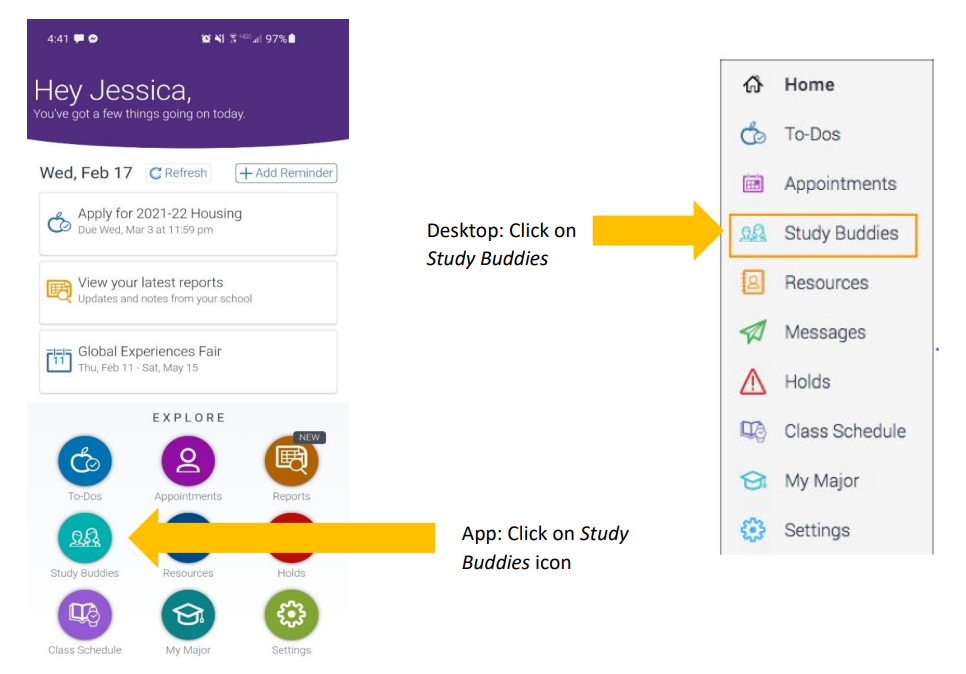Click the Add Reminder button
This screenshot has height=674, width=966.
click(286, 173)
